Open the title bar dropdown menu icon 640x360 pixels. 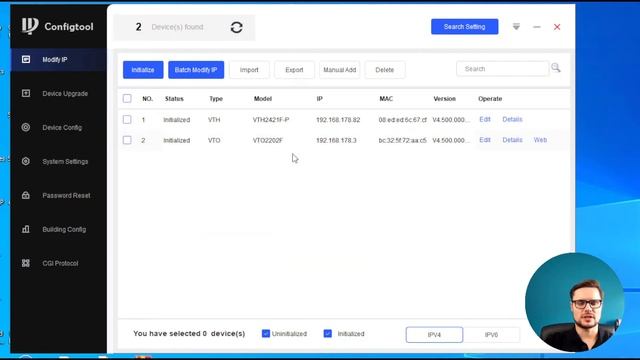(x=516, y=27)
